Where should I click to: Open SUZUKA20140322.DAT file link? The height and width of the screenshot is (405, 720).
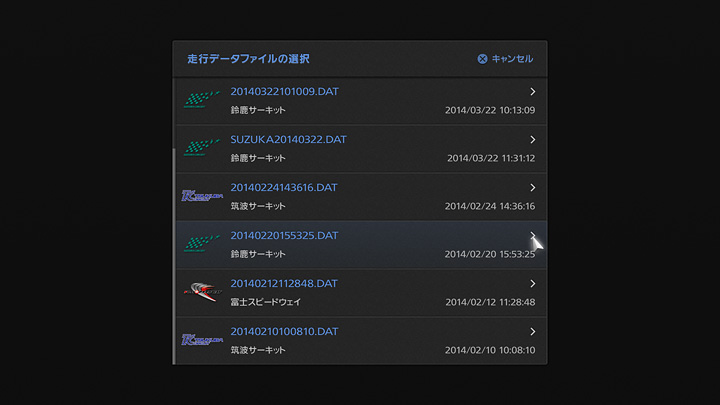tap(288, 140)
